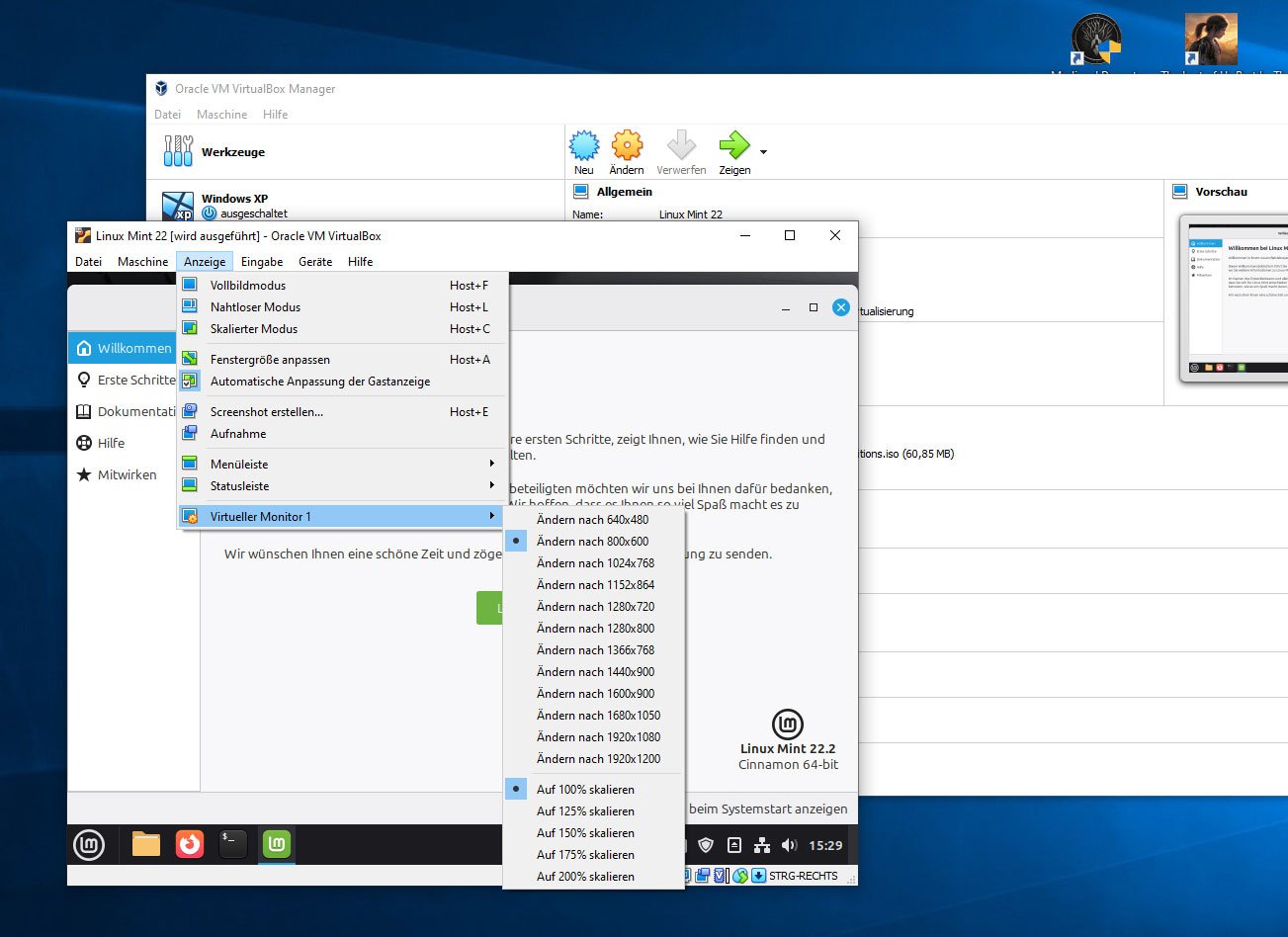Select the Windows XP machine icon

[x=178, y=206]
